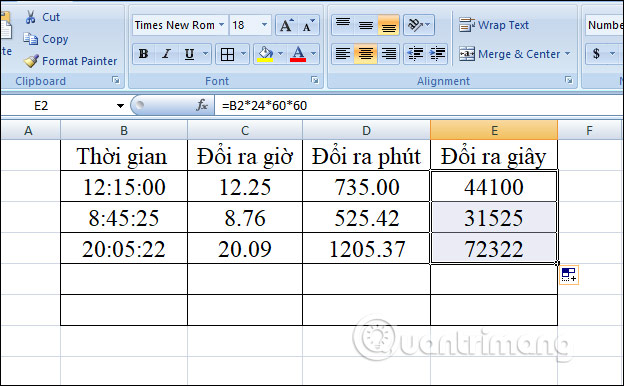This screenshot has width=624, height=386.
Task: Click Increase Indent icon
Action: click(x=437, y=54)
